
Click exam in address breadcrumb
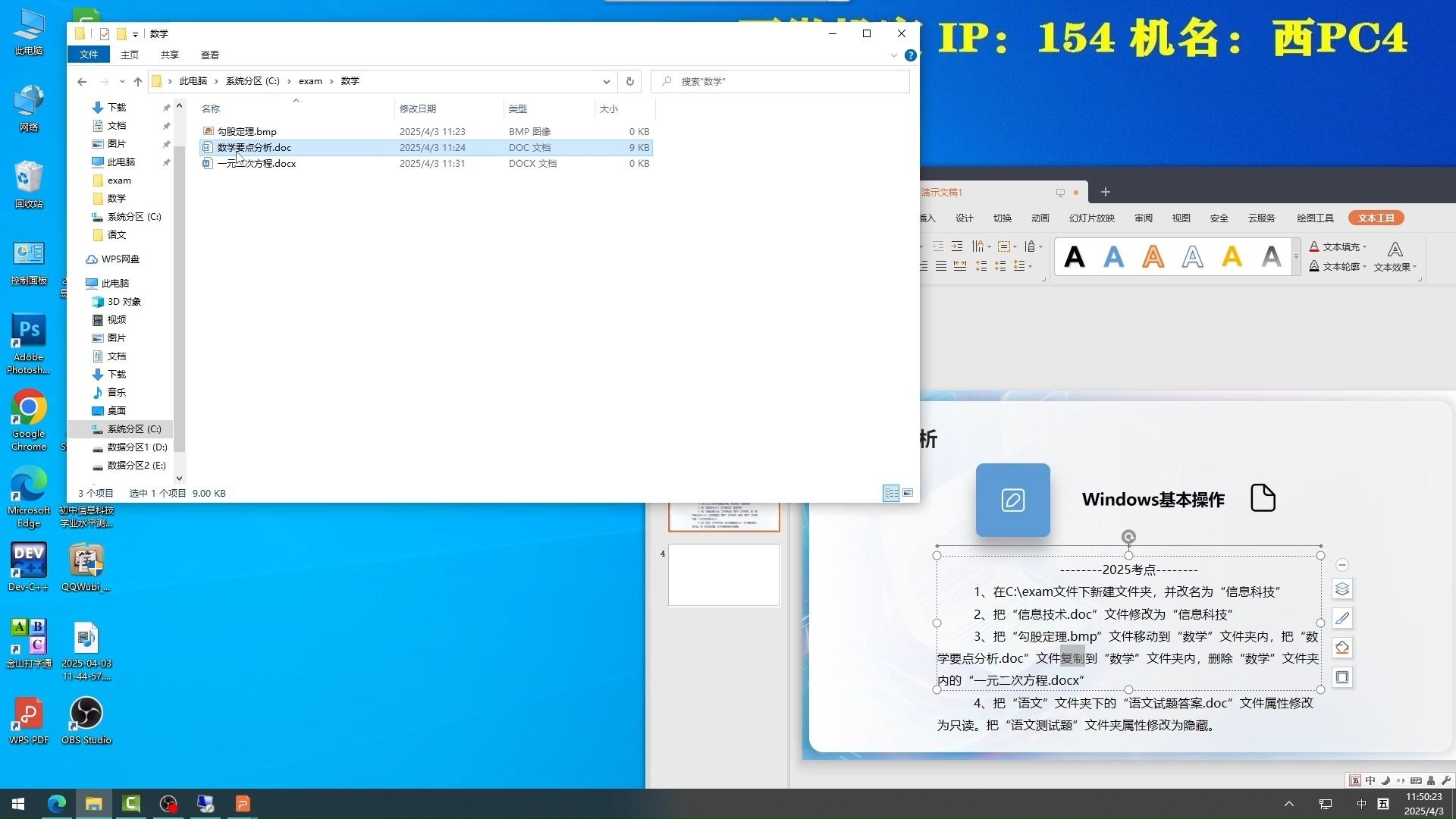click(x=310, y=81)
